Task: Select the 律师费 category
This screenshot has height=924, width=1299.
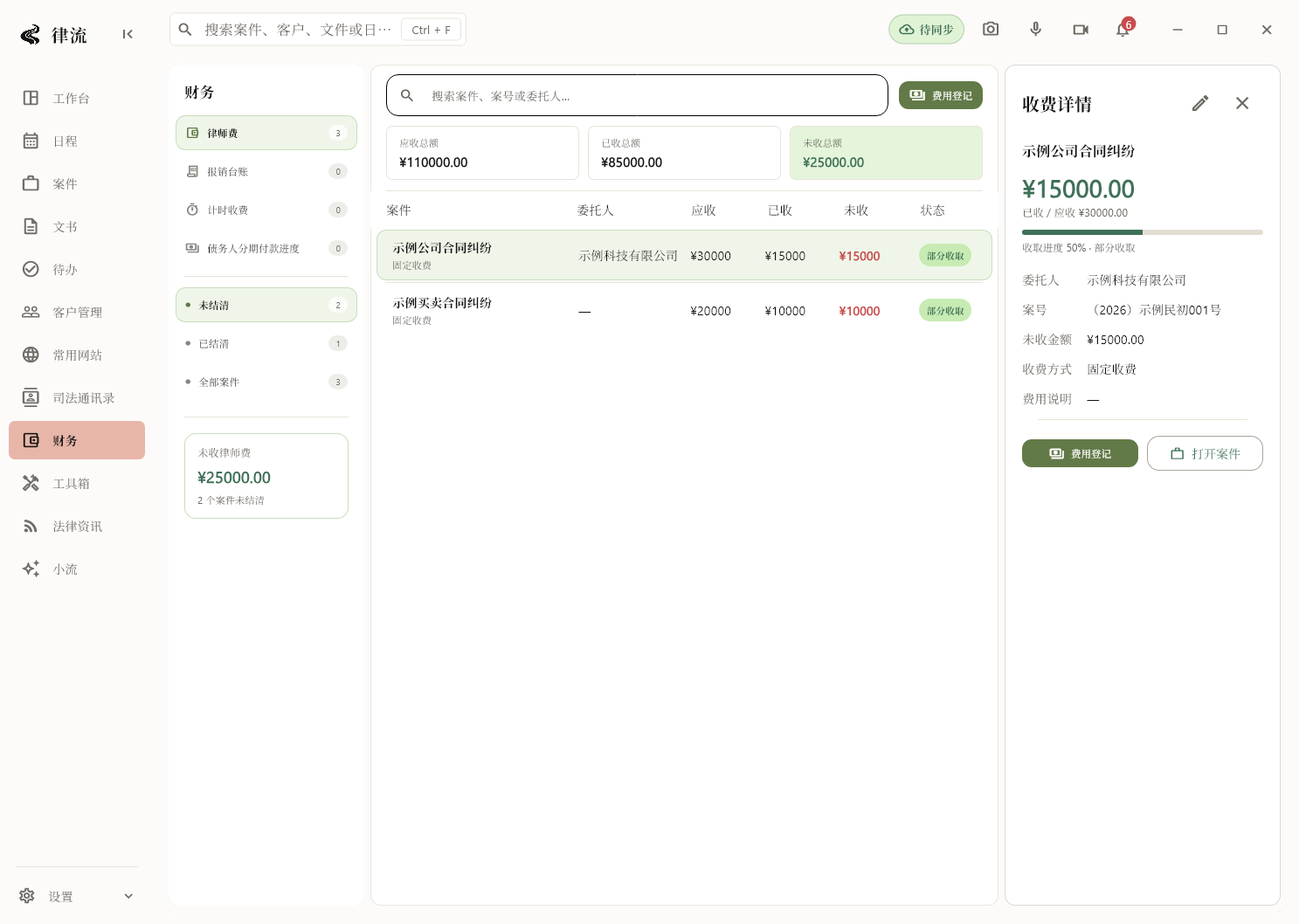Action: (x=266, y=133)
